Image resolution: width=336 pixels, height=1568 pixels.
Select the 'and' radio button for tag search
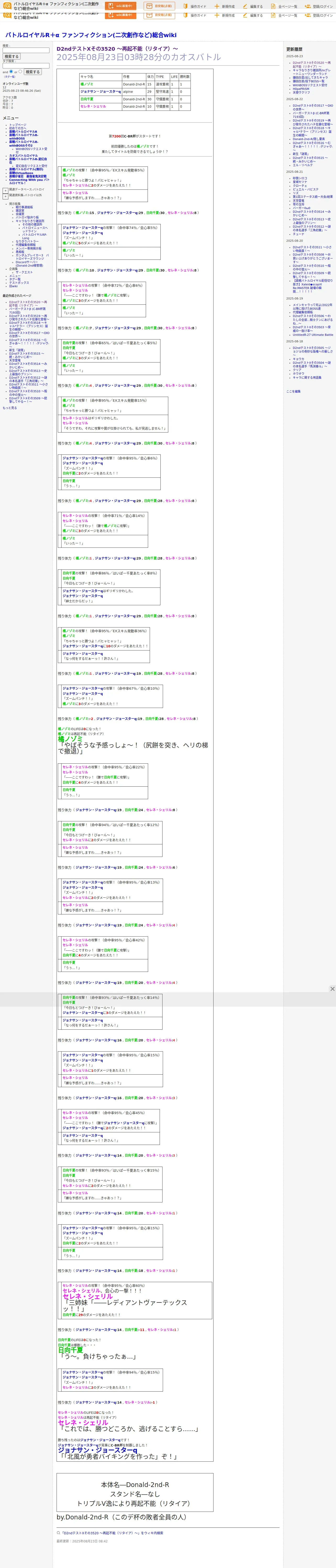[11, 71]
